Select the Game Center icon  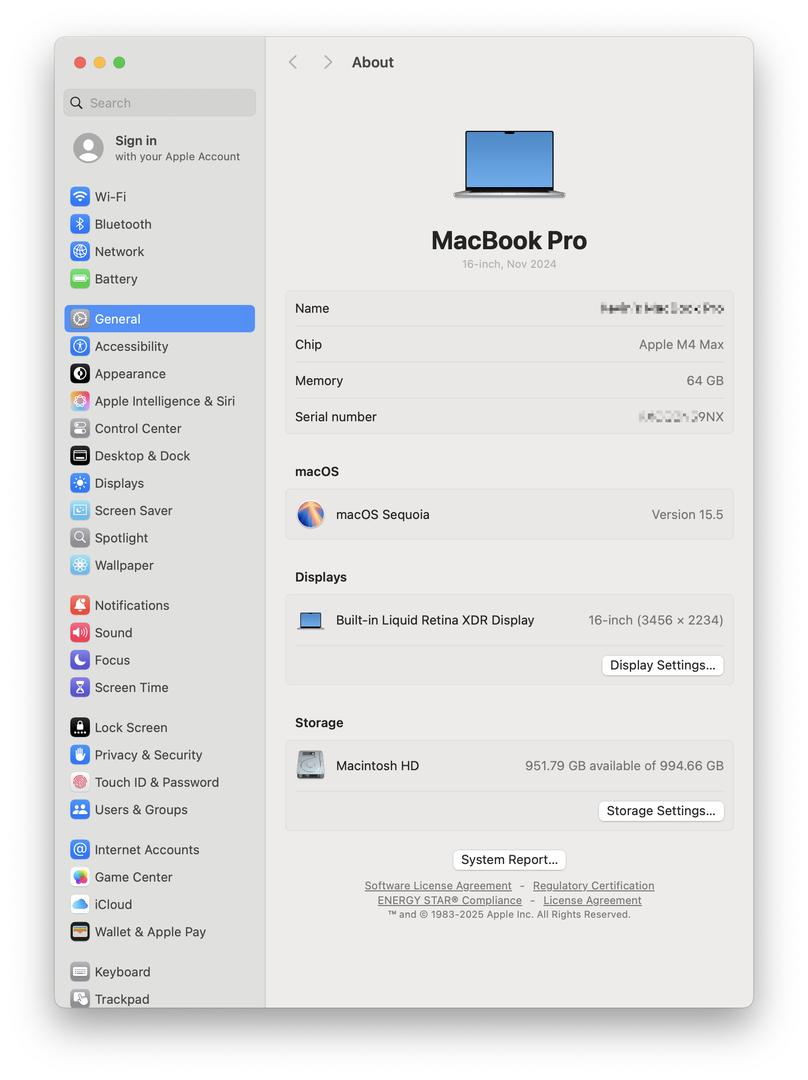pyautogui.click(x=80, y=877)
